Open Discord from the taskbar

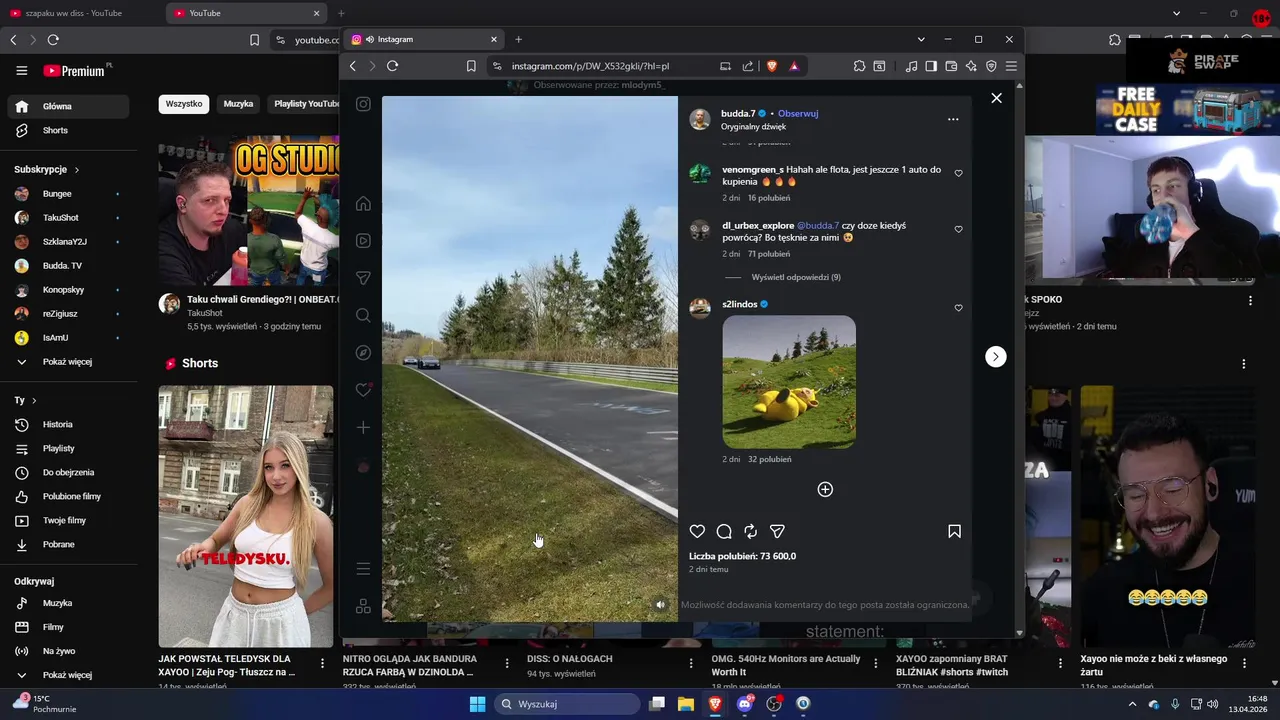[744, 704]
